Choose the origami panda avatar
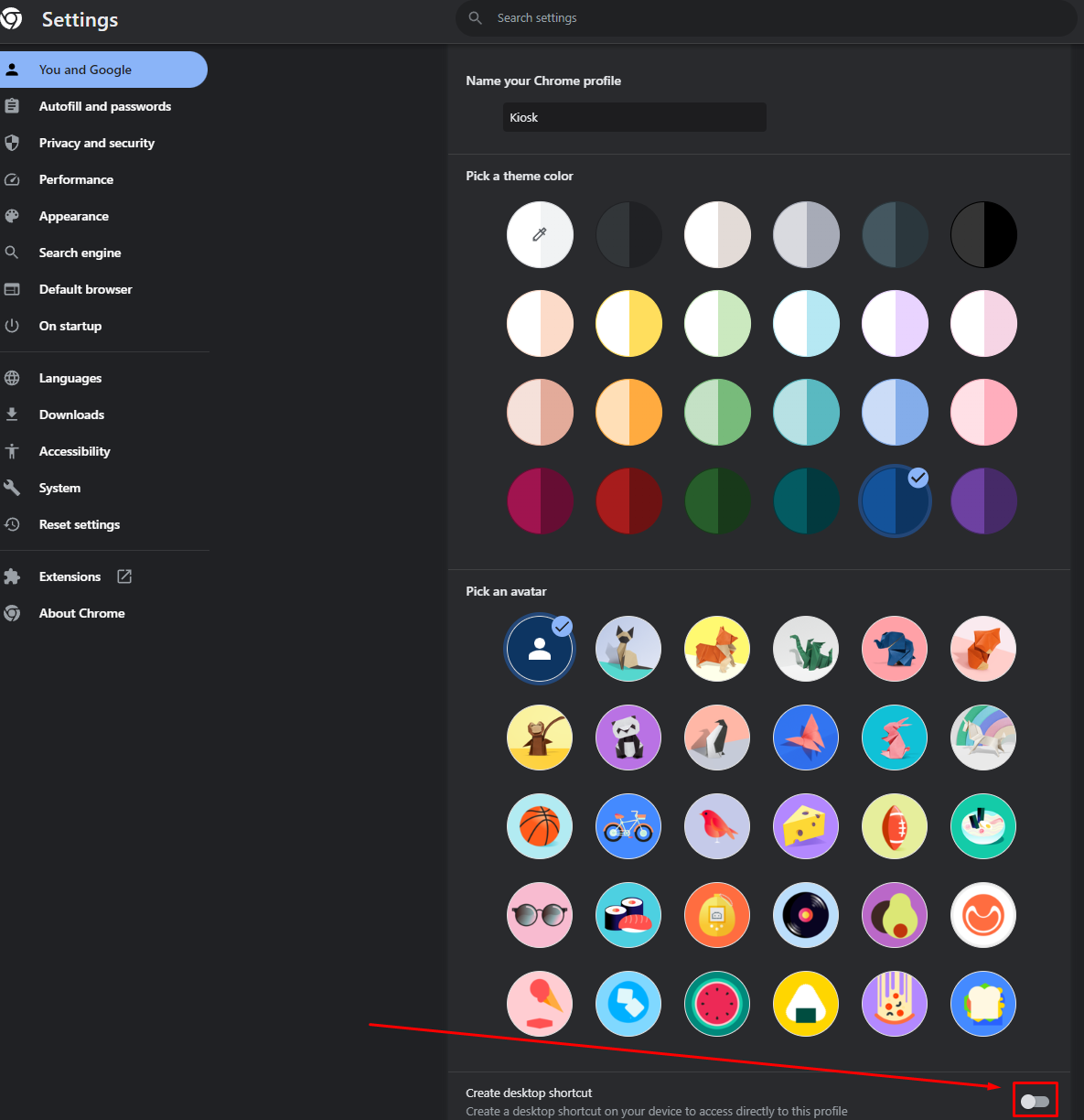Image resolution: width=1084 pixels, height=1120 pixels. 629,738
